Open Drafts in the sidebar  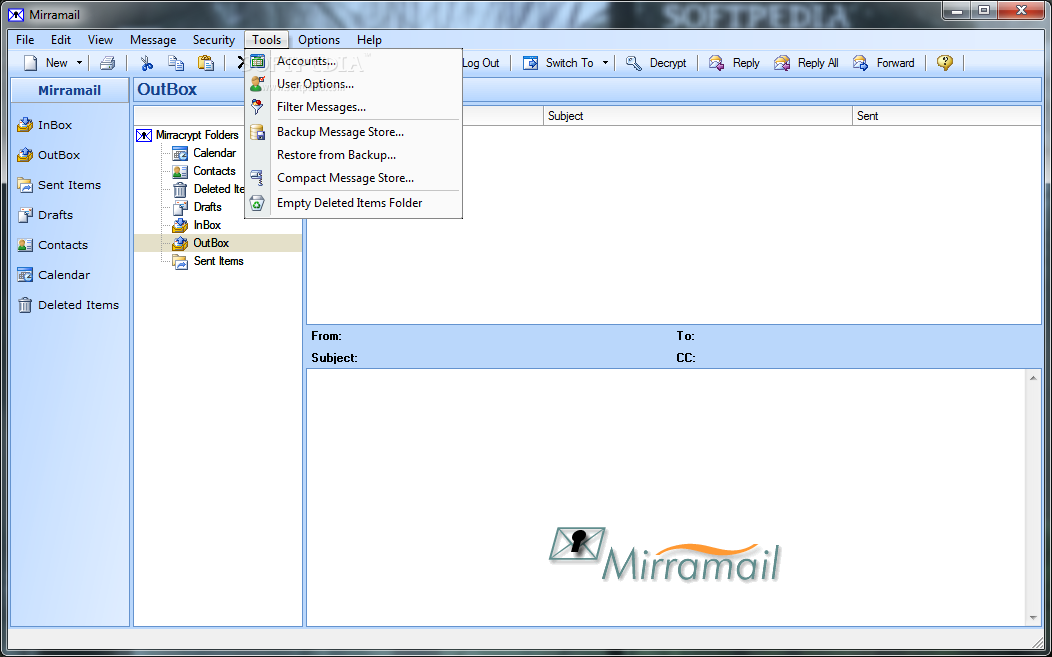pos(45,215)
